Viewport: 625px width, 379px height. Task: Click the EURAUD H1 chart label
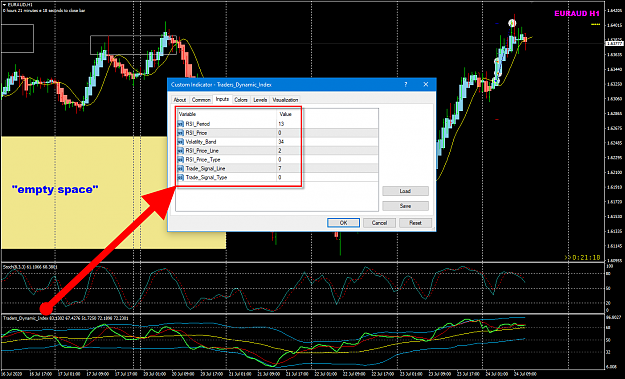click(577, 14)
